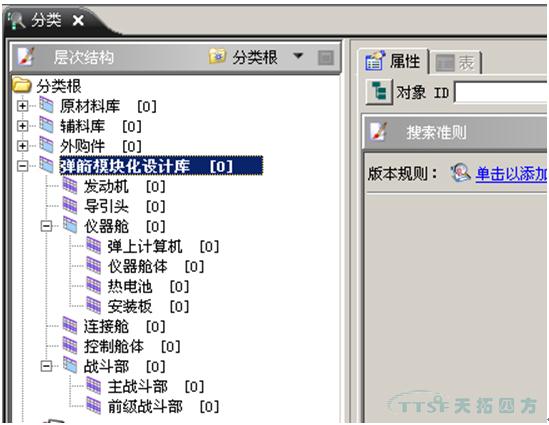The image size is (549, 425).
Task: Expand the 原材料库 tree node
Action: [22, 106]
